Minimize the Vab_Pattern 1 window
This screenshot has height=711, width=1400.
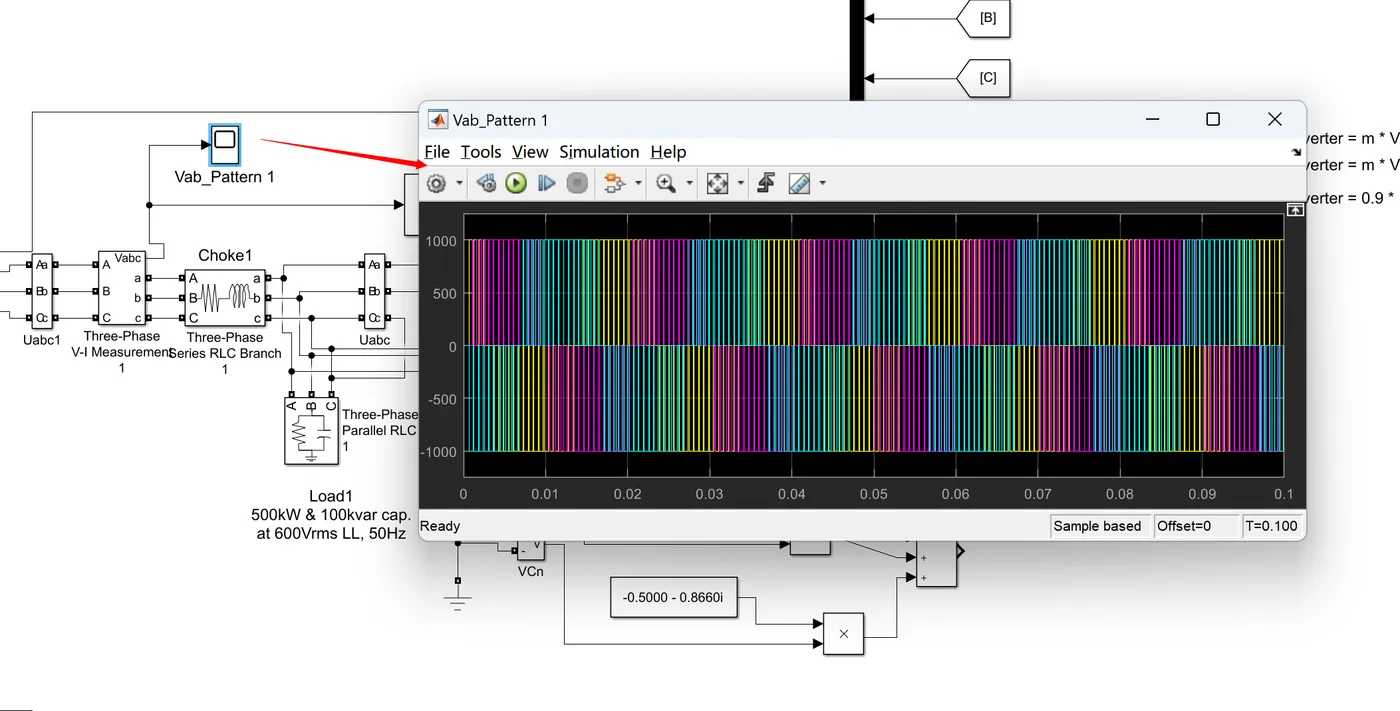[1152, 119]
